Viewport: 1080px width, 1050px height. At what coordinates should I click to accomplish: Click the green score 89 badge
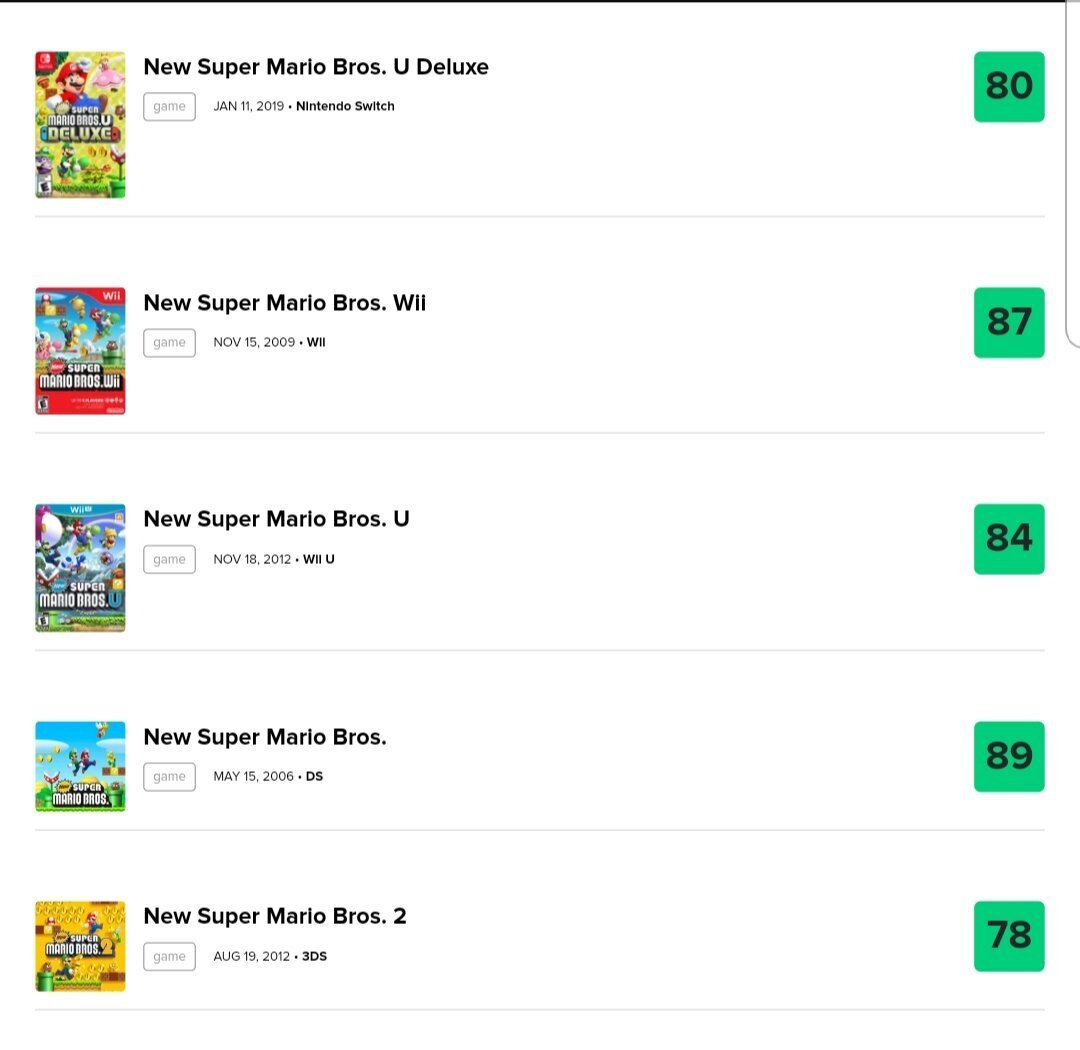1009,757
